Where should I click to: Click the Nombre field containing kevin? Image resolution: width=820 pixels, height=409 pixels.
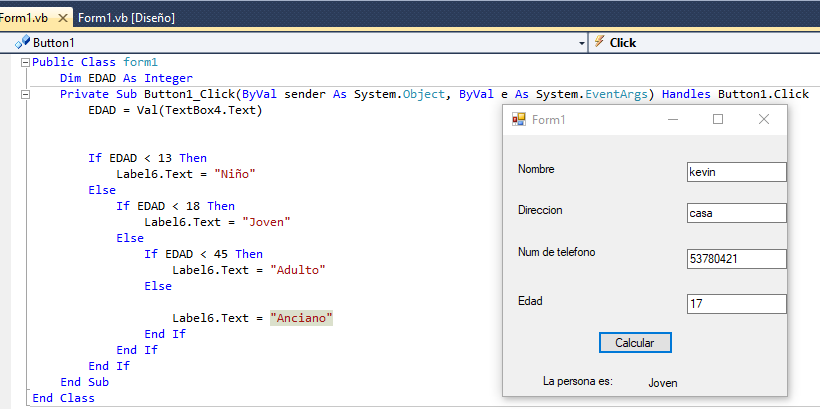(736, 172)
